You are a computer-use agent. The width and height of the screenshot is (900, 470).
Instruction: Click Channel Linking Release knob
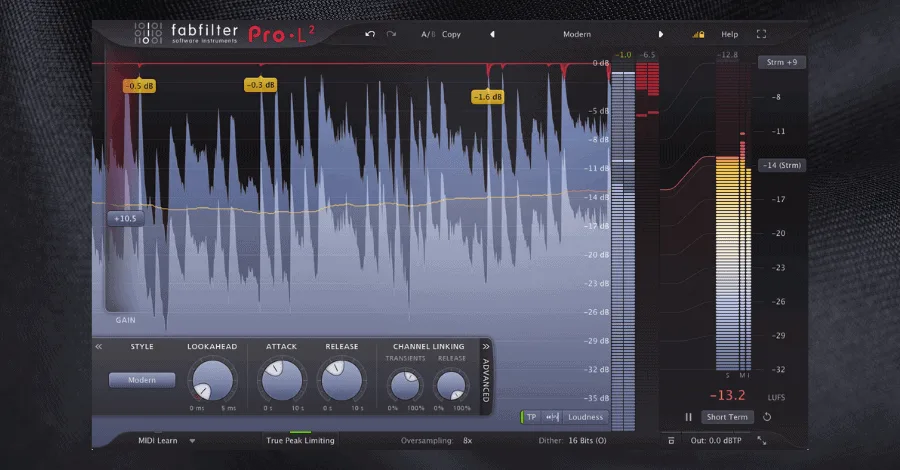(x=451, y=385)
